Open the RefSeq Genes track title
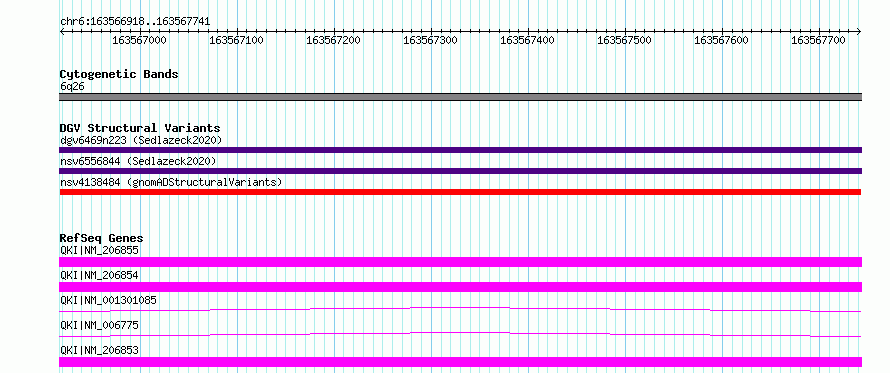Screen dimensions: 890x373 pos(102,238)
